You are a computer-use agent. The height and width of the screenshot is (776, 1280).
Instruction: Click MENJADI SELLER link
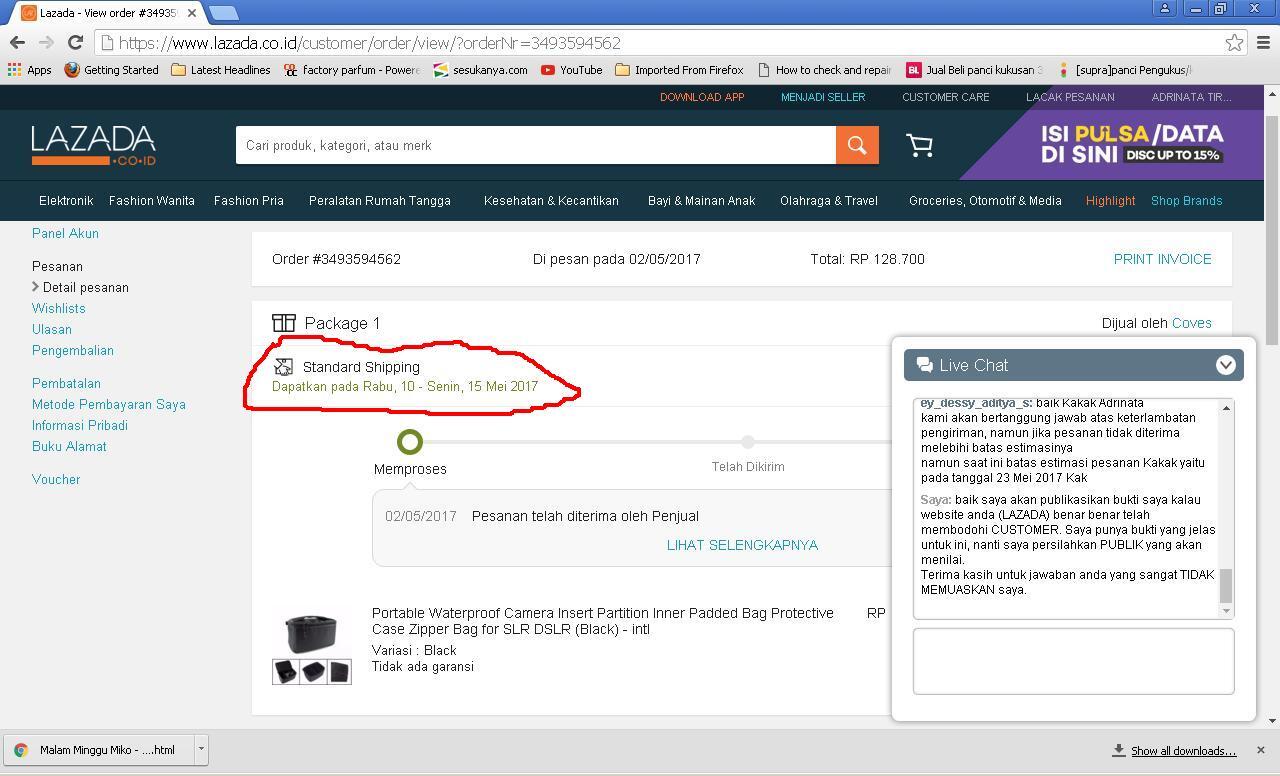[x=823, y=97]
